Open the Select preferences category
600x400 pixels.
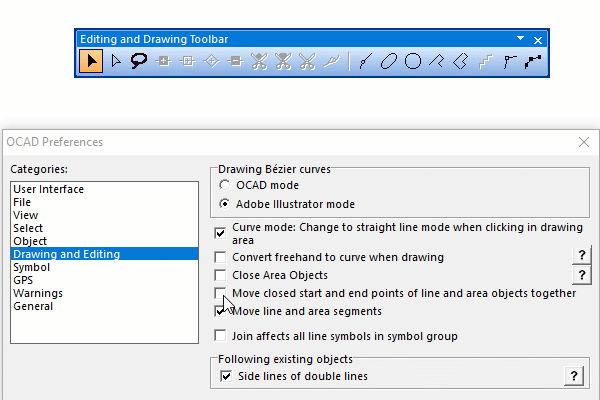point(104,228)
